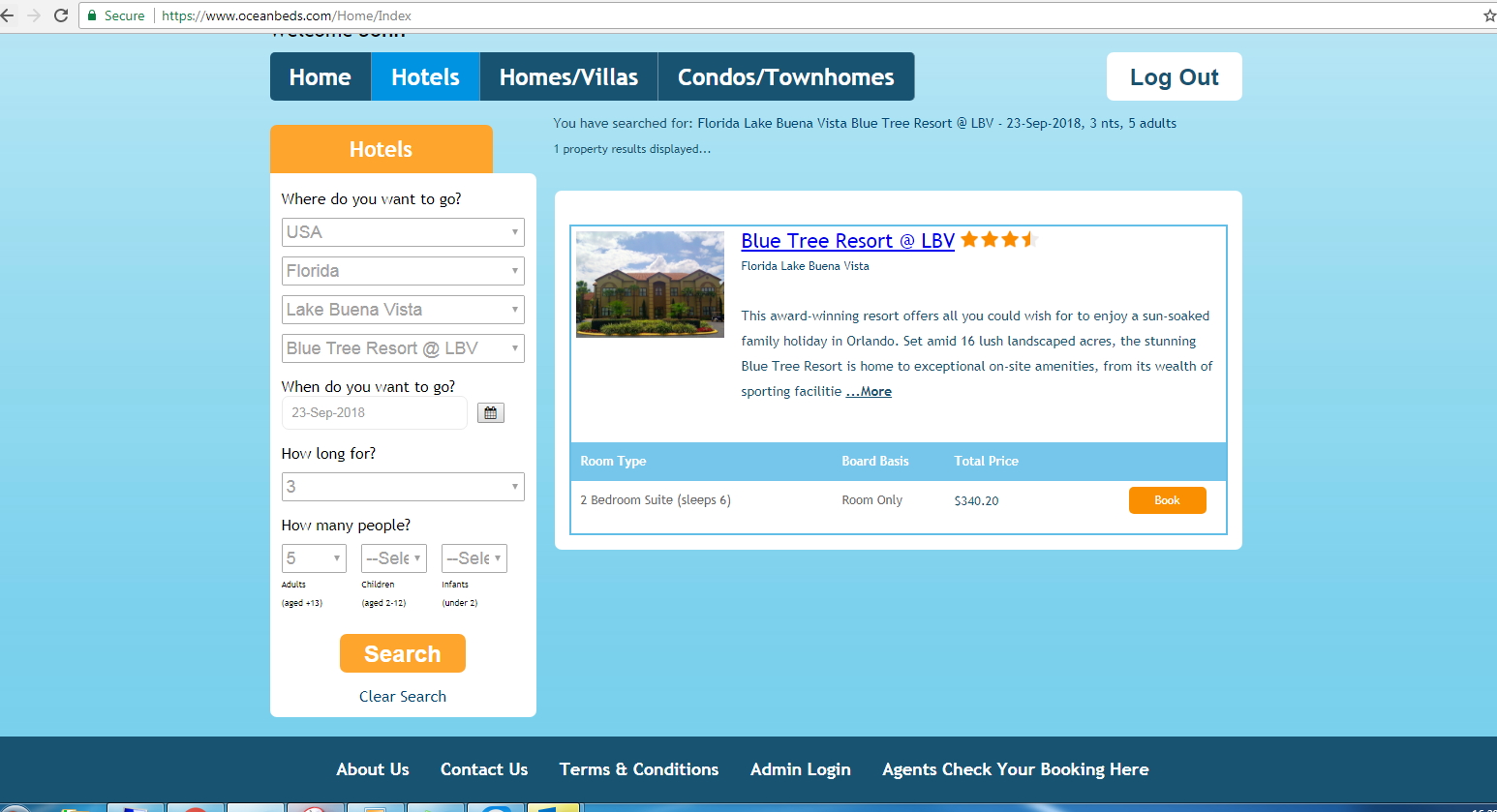Click the green secure padlock icon
The height and width of the screenshot is (812, 1497).
point(92,15)
